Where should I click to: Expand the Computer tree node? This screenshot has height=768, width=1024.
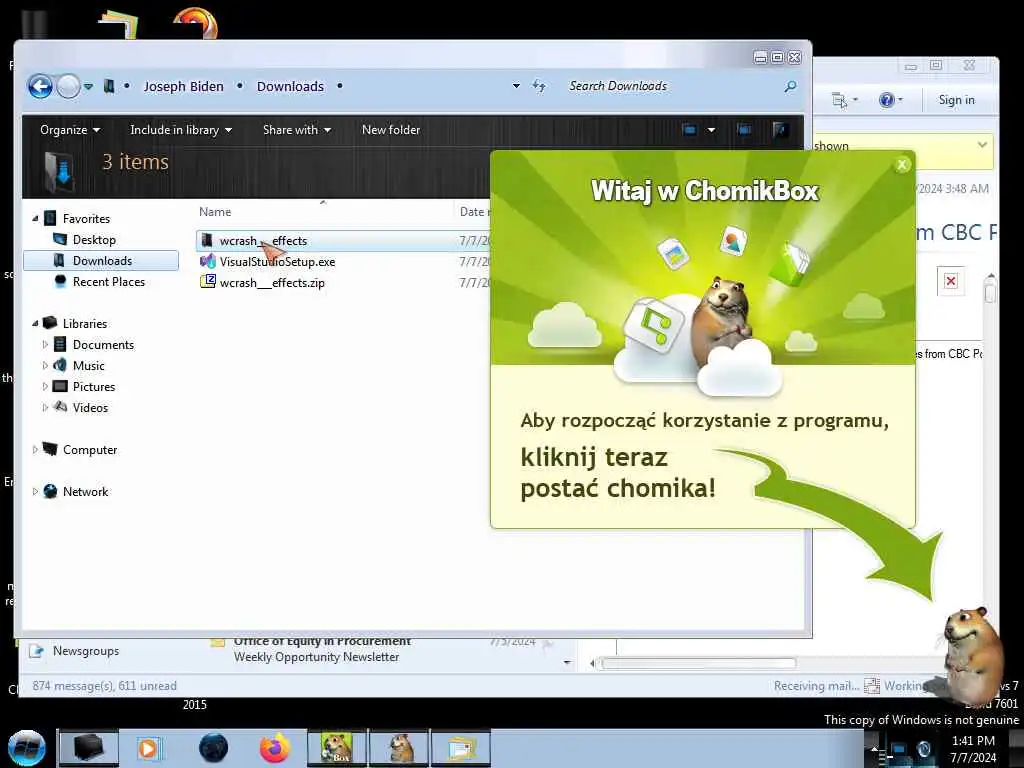35,449
